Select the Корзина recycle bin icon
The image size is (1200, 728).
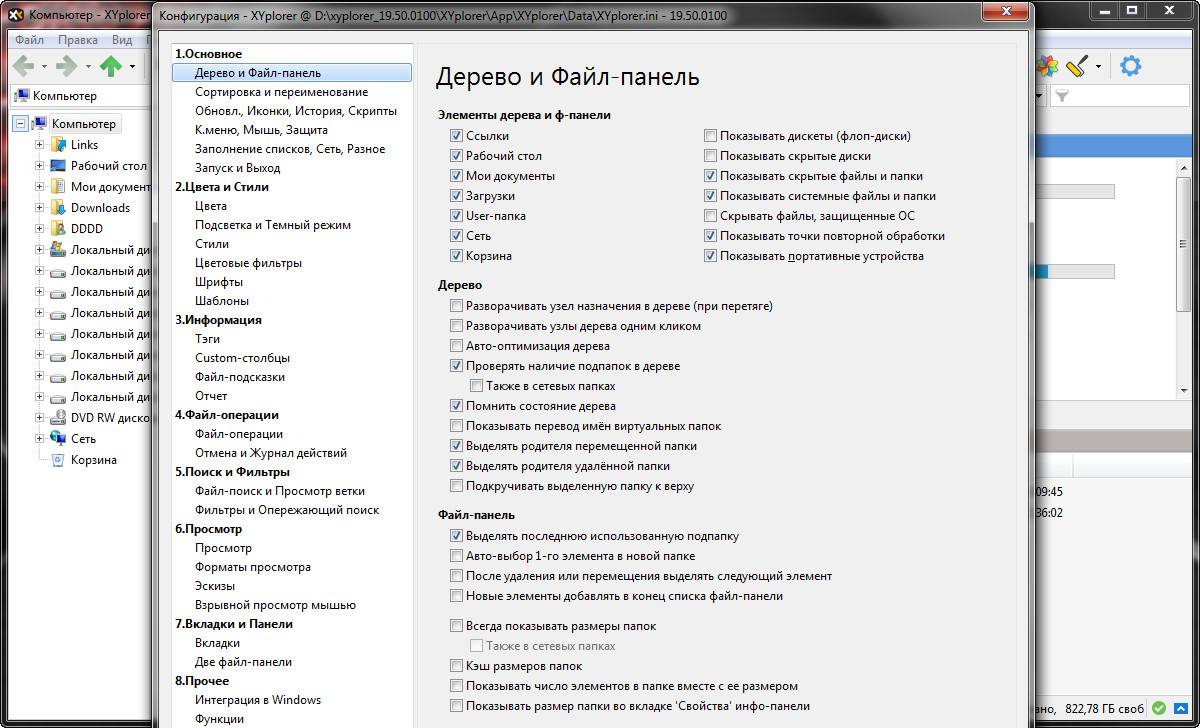[x=59, y=460]
